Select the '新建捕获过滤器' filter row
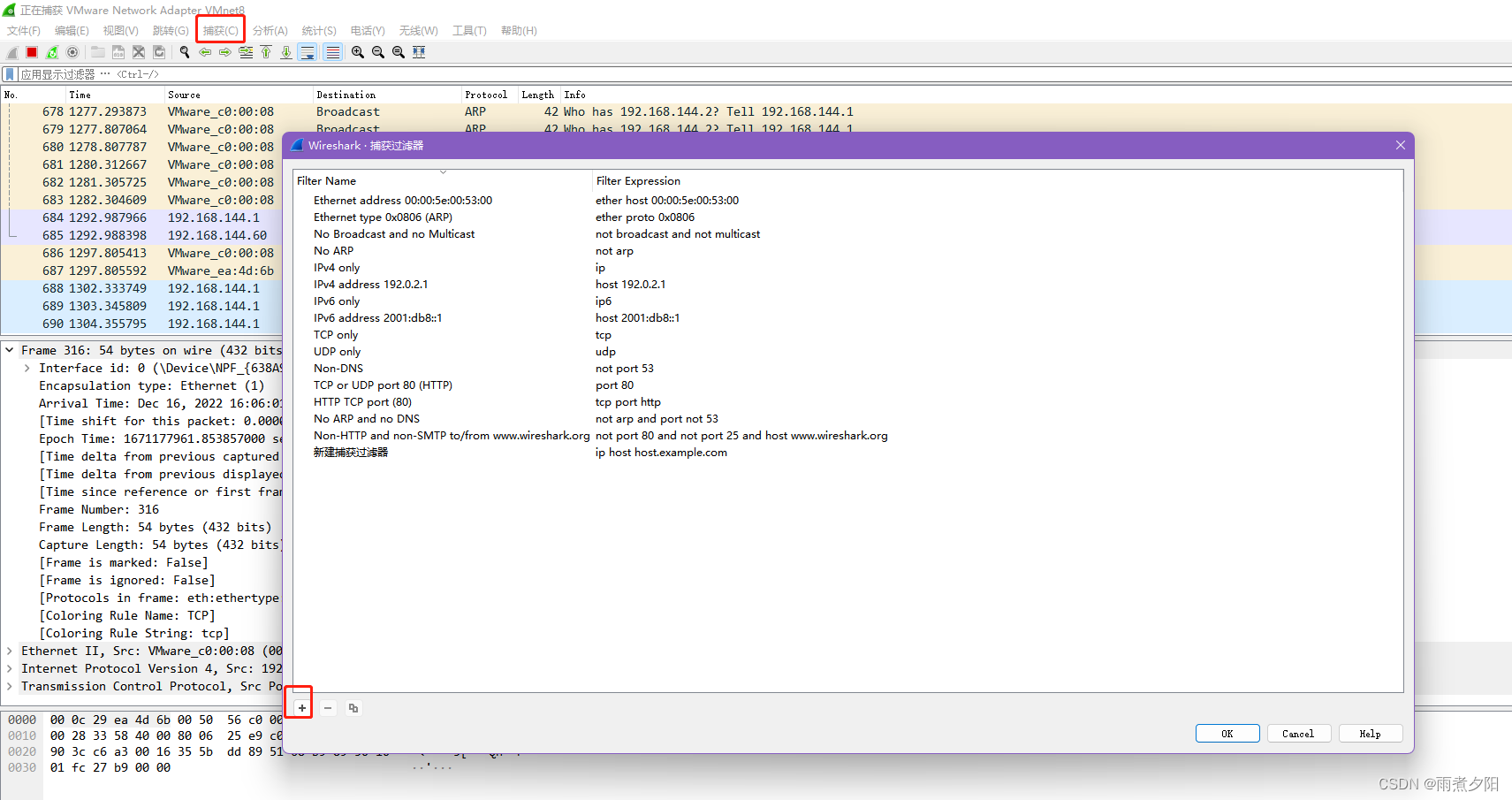 pos(351,453)
